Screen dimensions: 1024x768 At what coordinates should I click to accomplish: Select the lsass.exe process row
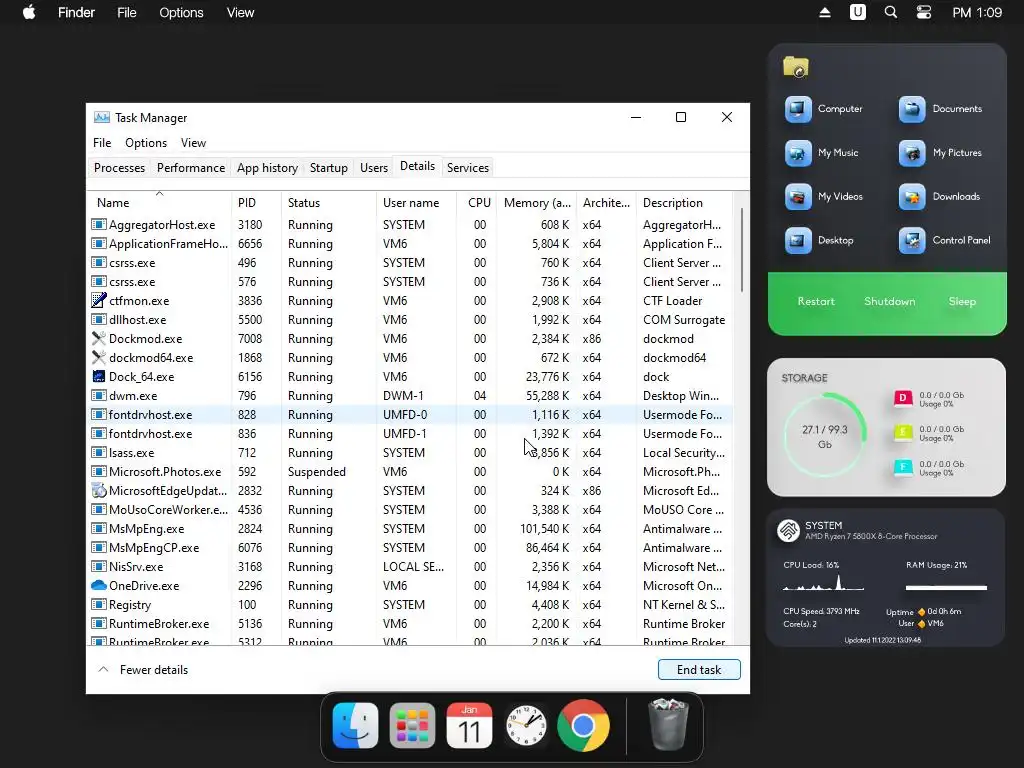point(410,453)
